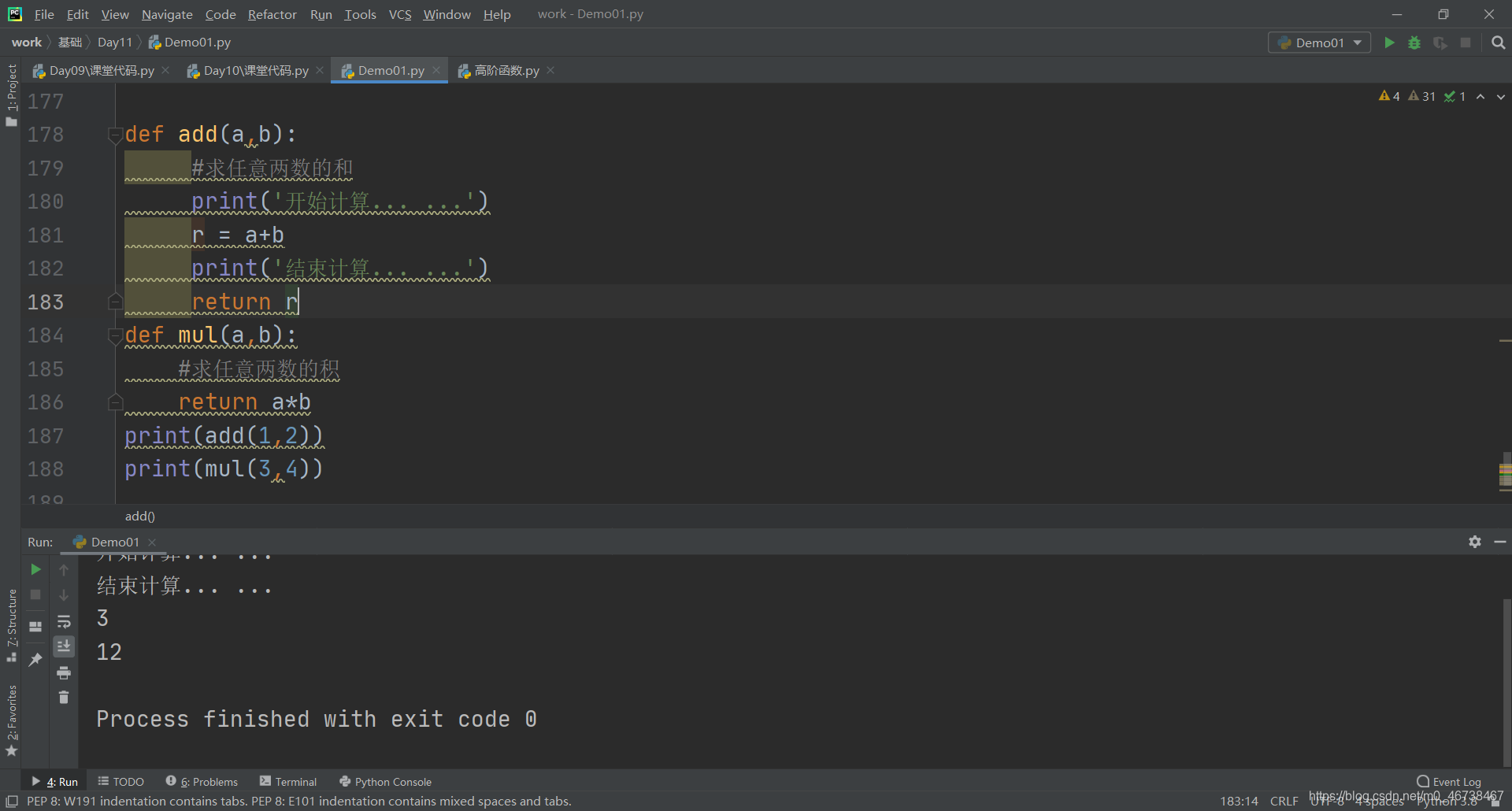Run Demo01 with the green toolbar play icon
This screenshot has width=1512, height=811.
1389,43
